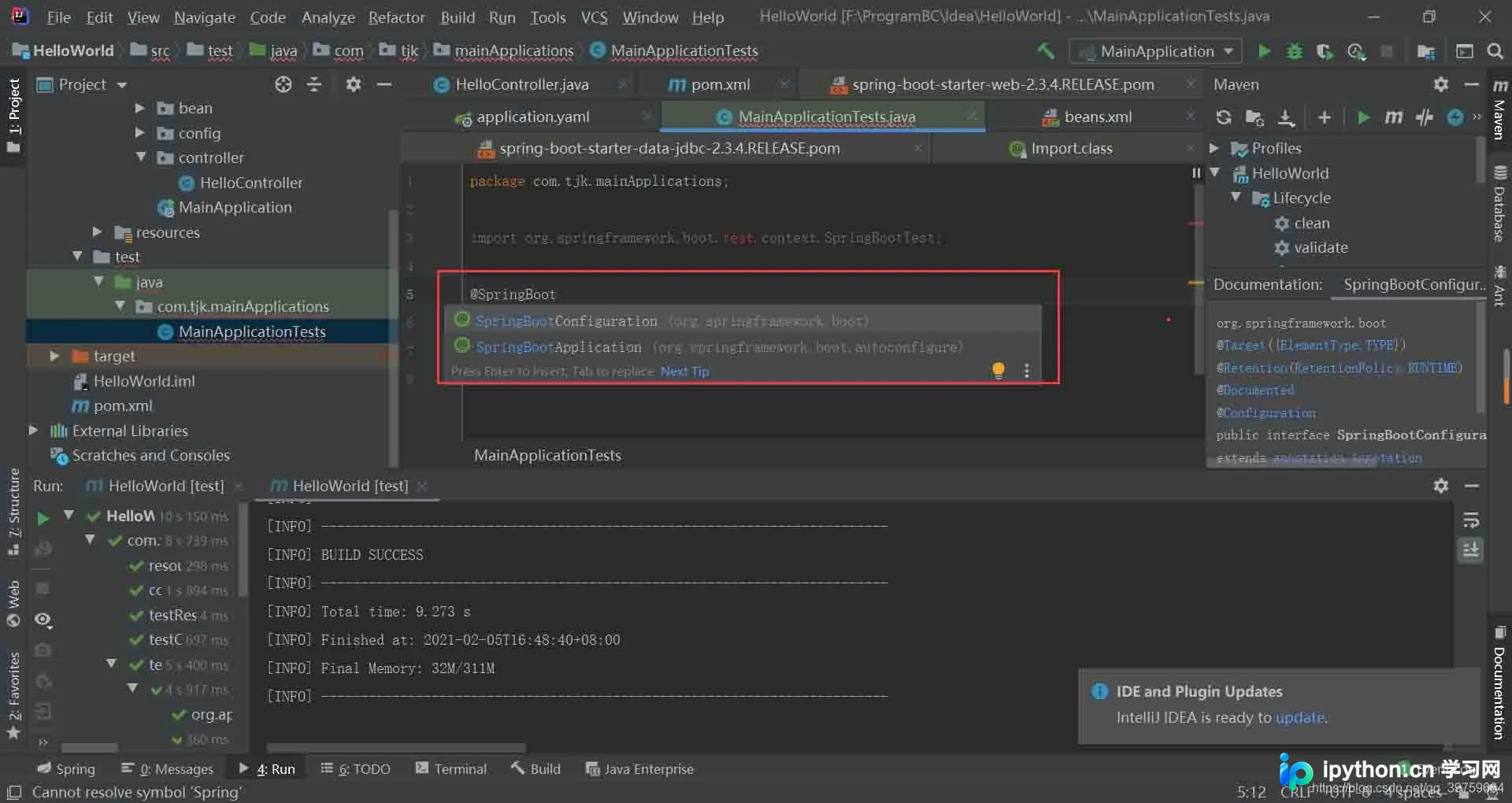1512x803 pixels.
Task: Open 6: TODO tool window
Action: pyautogui.click(x=356, y=768)
